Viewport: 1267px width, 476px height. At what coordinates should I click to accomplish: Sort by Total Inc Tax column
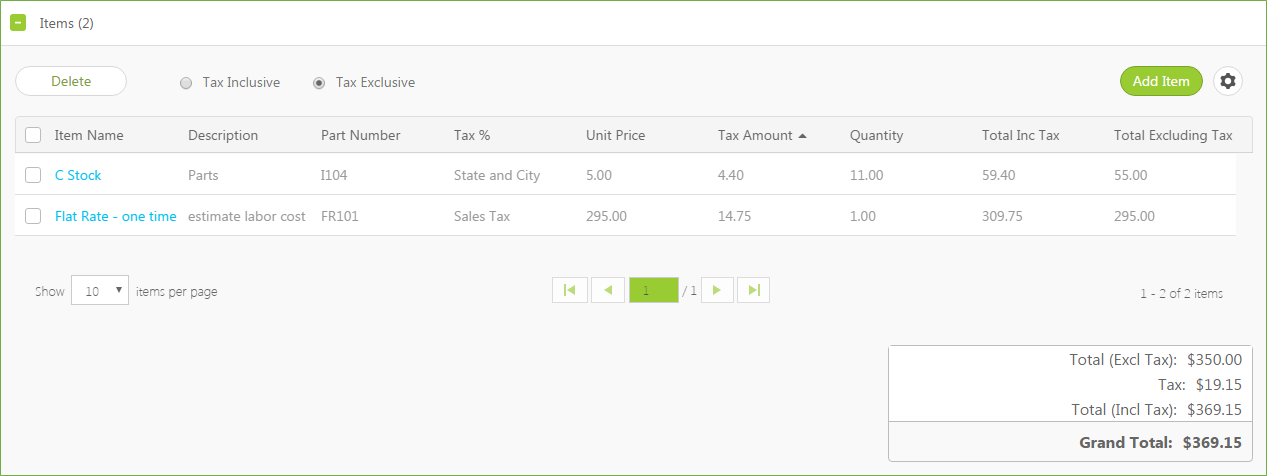(x=1020, y=135)
